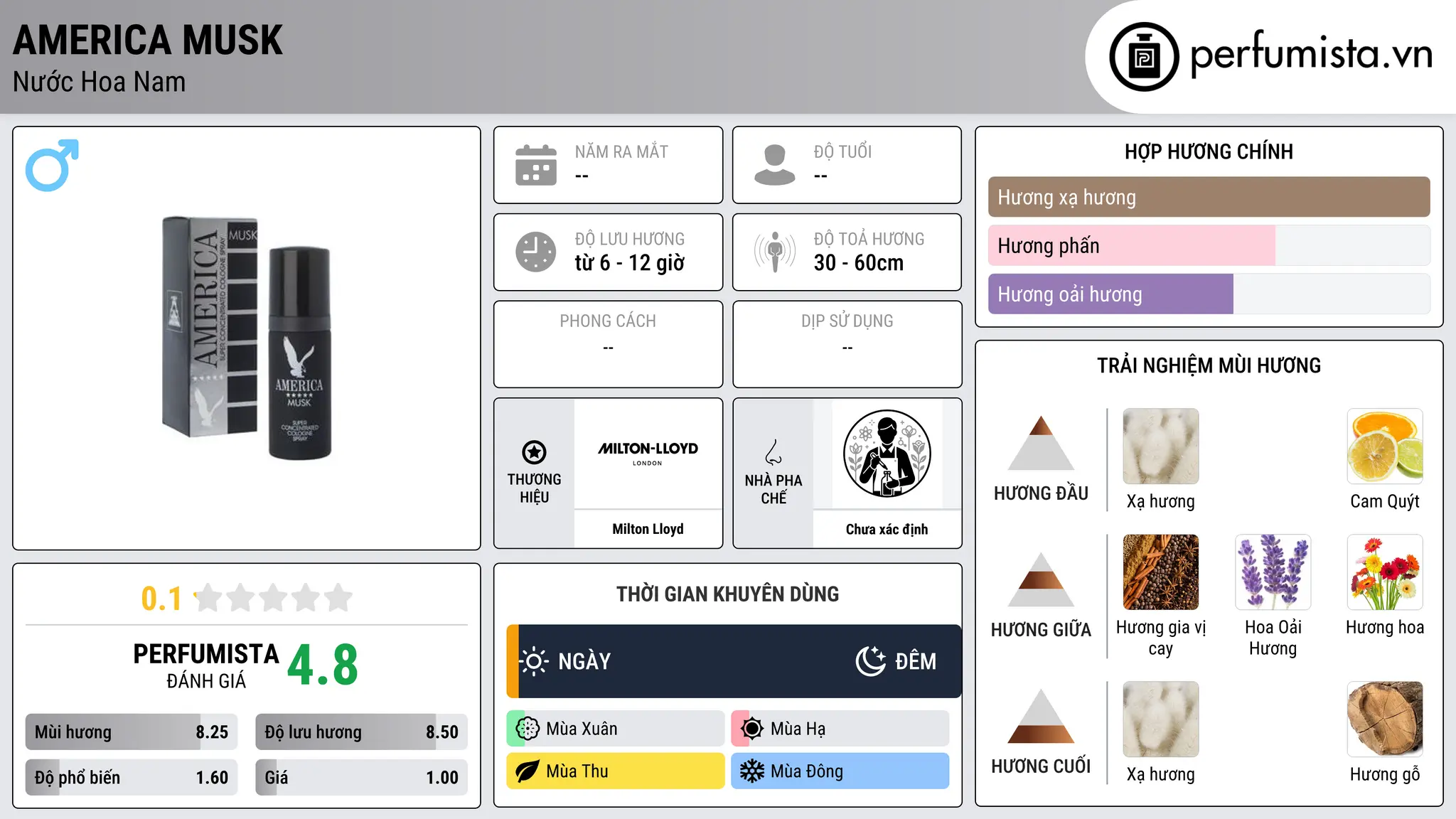Click the sun icon for Mùa Hạ
The height and width of the screenshot is (819, 1456).
tap(752, 729)
